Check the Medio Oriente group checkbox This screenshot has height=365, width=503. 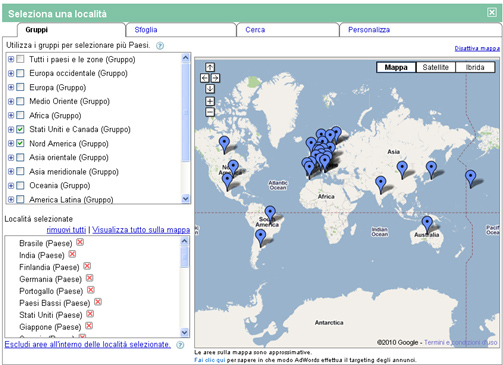[20, 101]
